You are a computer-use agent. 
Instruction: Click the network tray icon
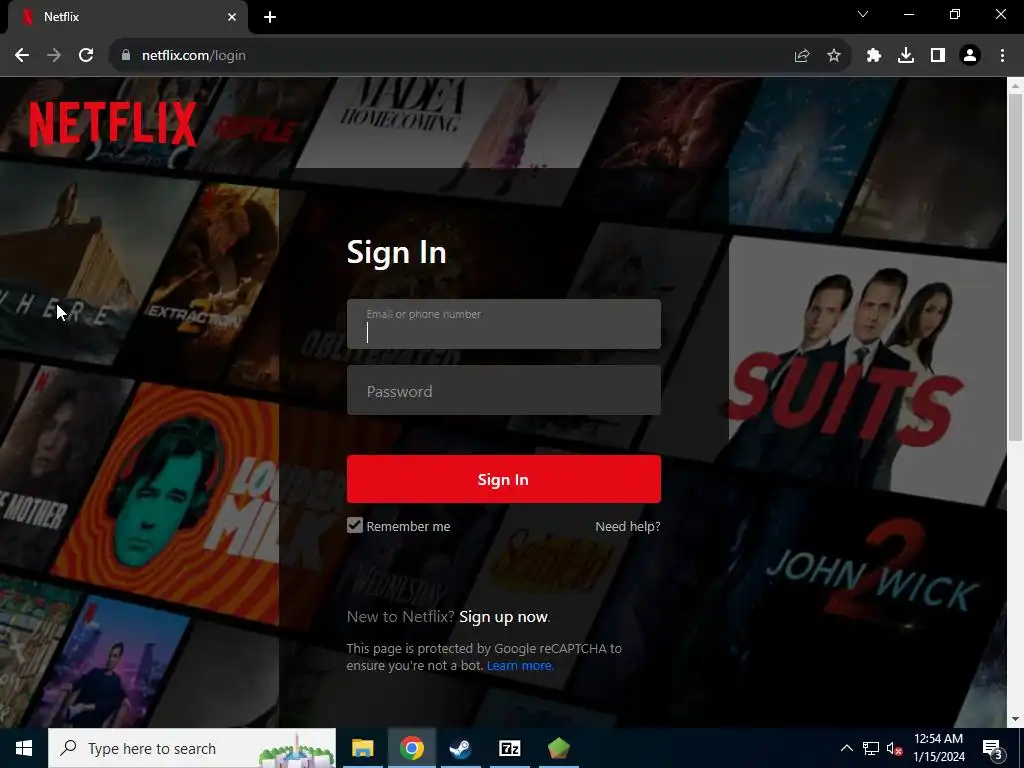(871, 748)
